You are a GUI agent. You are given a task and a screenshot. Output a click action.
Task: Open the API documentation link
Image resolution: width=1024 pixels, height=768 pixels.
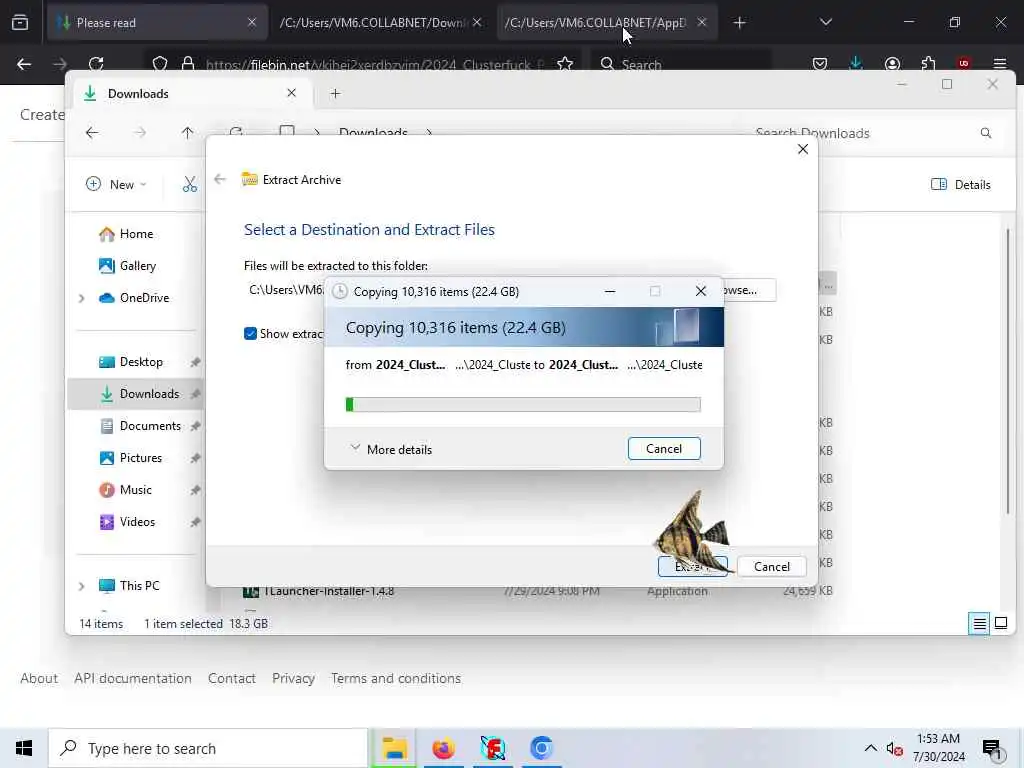pyautogui.click(x=133, y=679)
